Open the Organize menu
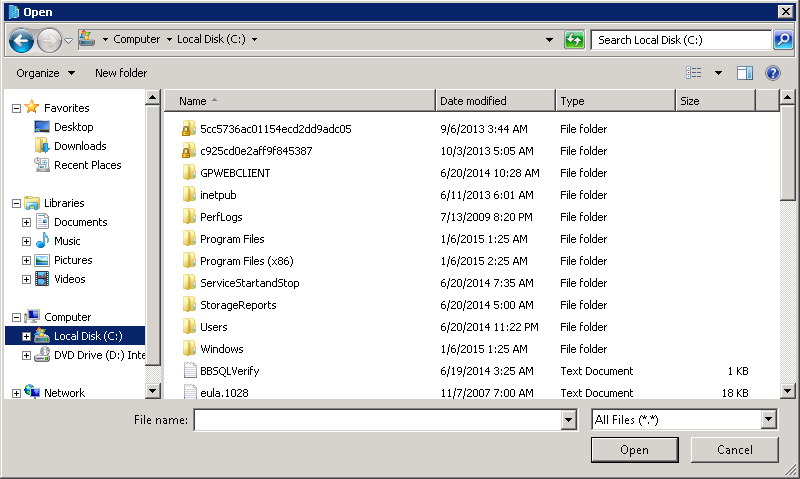The height and width of the screenshot is (479, 800). pyautogui.click(x=45, y=73)
